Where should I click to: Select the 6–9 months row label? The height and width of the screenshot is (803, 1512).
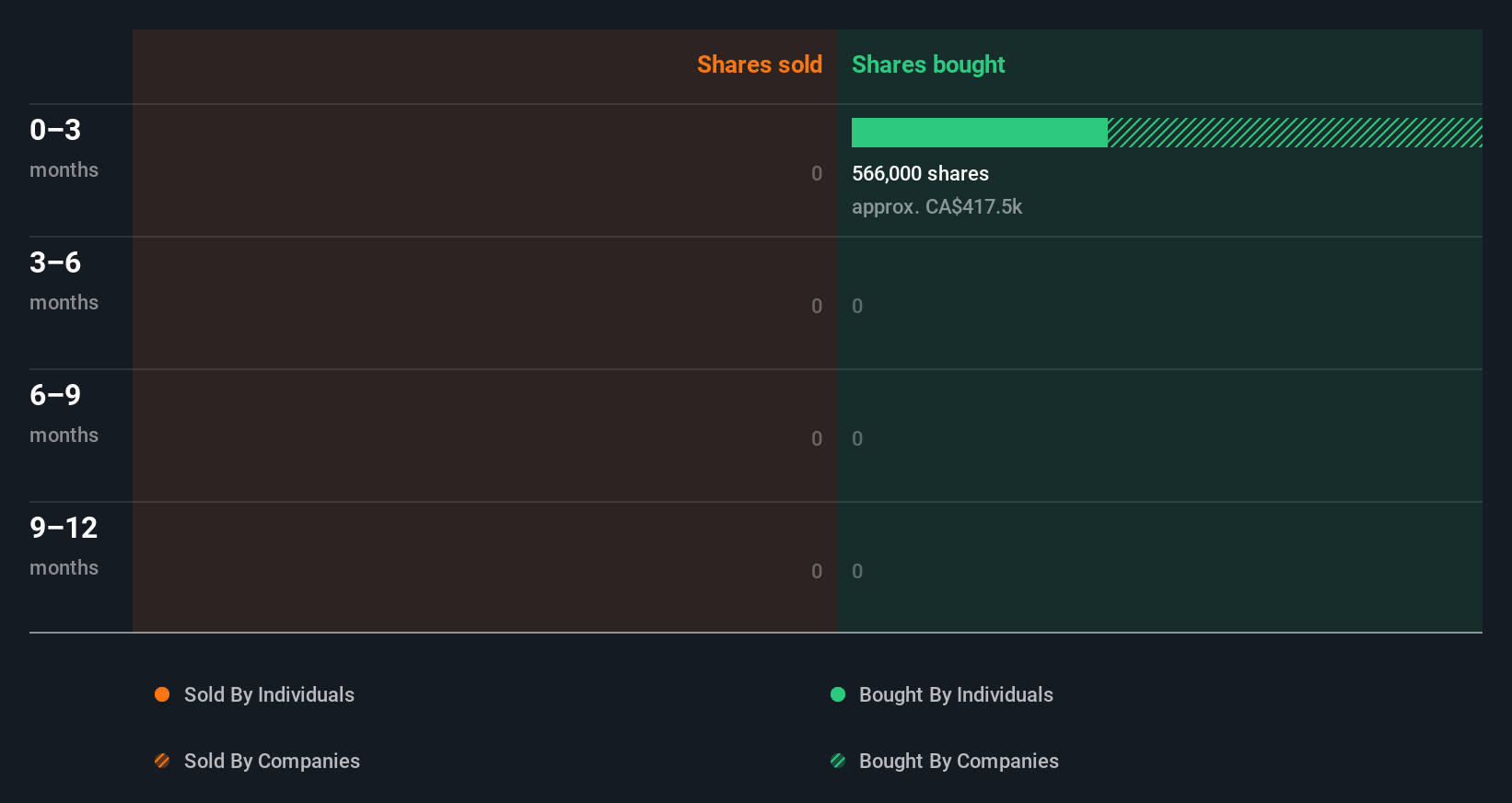(64, 413)
